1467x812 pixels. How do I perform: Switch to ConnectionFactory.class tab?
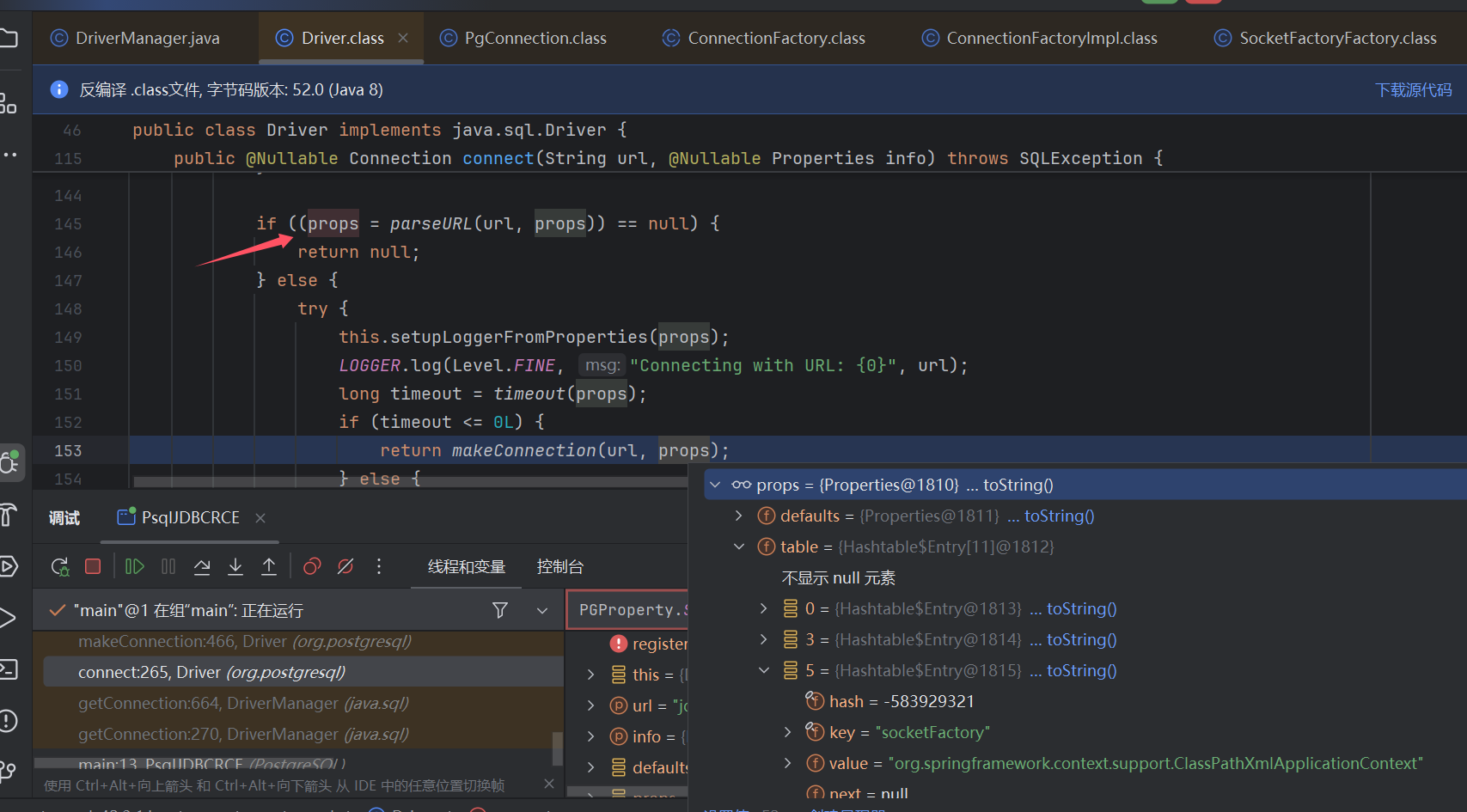[764, 38]
